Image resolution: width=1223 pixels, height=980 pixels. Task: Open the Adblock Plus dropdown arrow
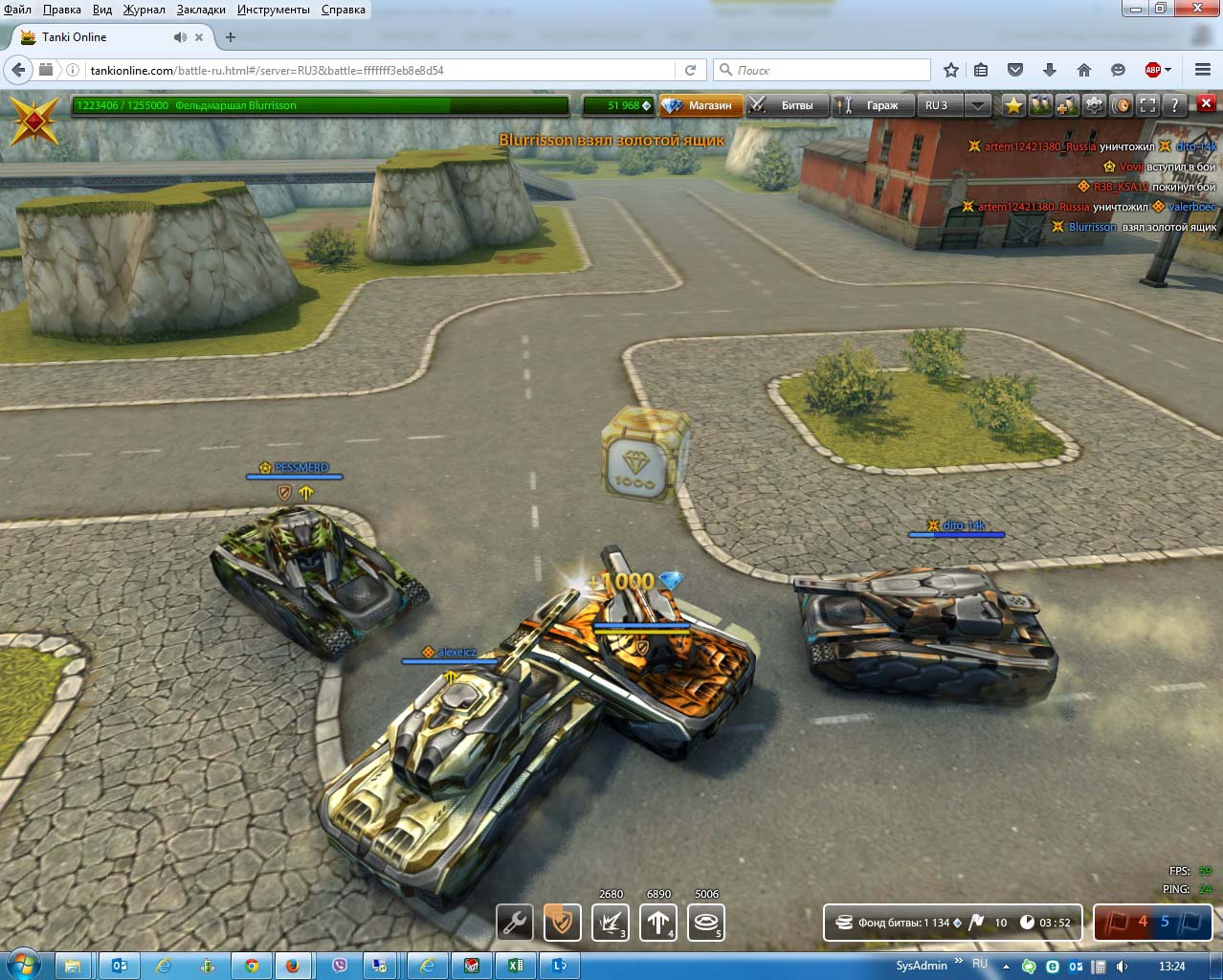[x=1168, y=70]
